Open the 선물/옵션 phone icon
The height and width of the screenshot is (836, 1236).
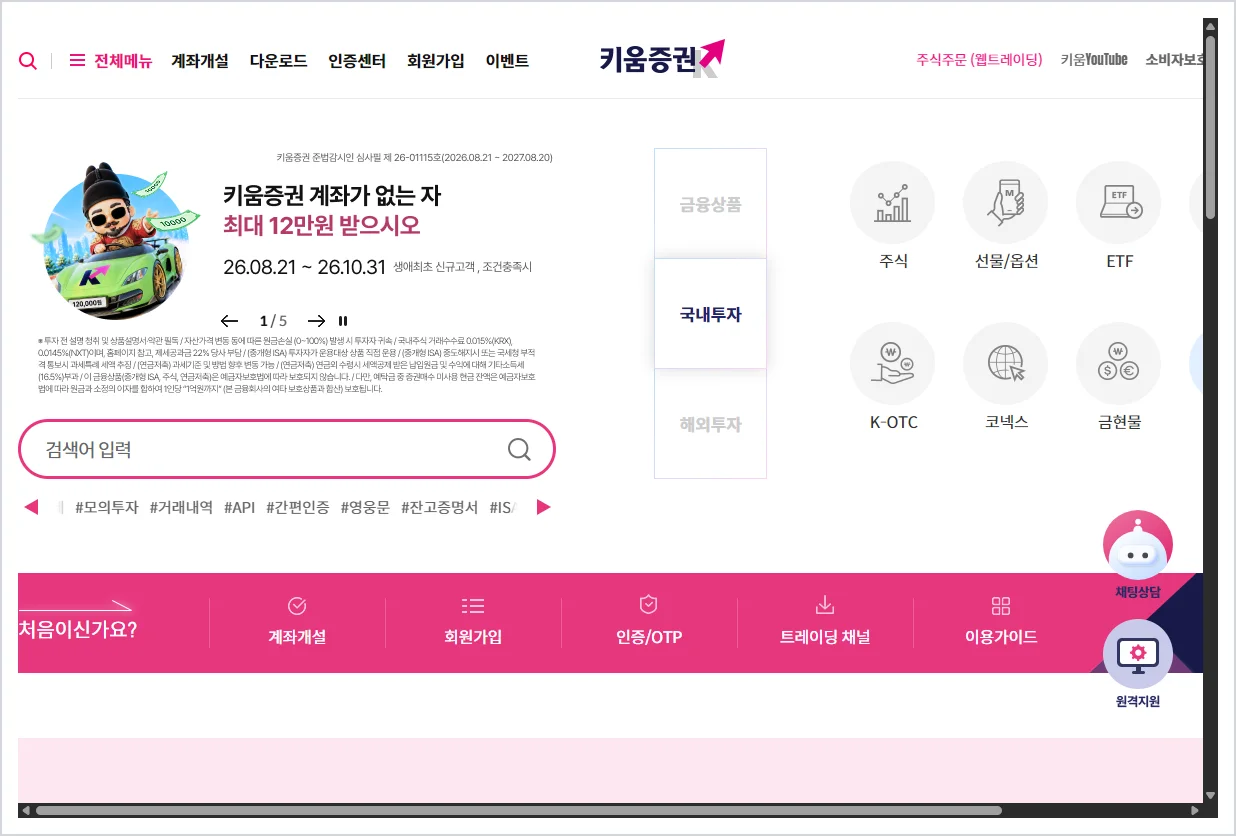[x=1006, y=204]
